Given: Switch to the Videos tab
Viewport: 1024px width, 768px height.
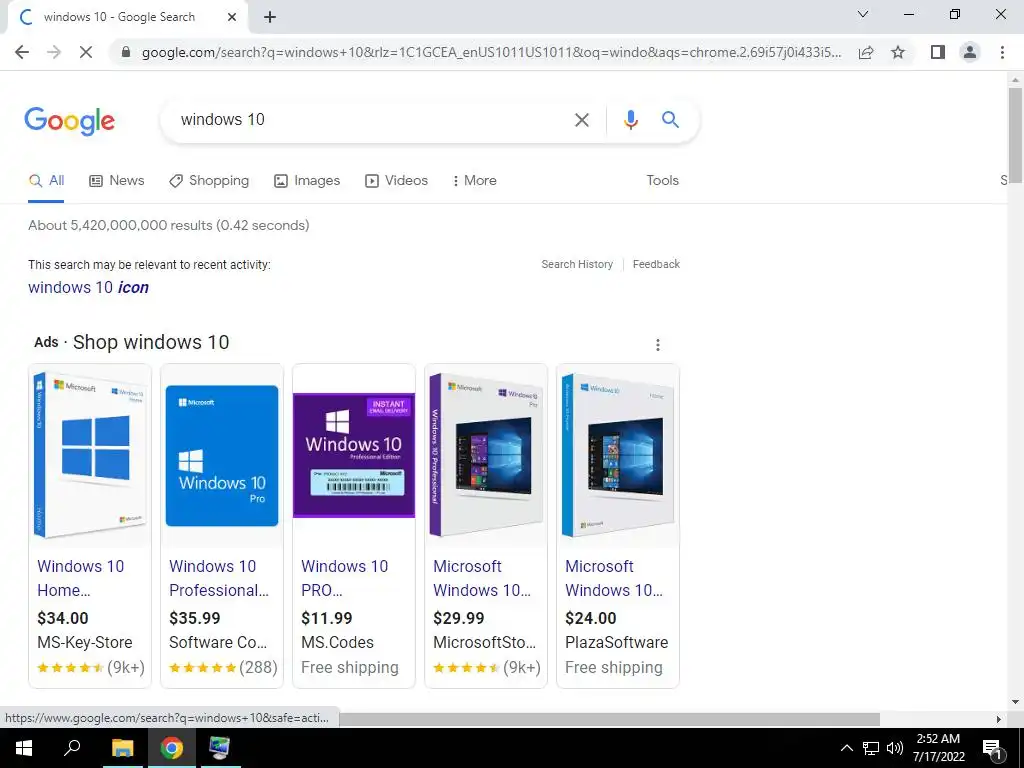Looking at the screenshot, I should [x=396, y=181].
